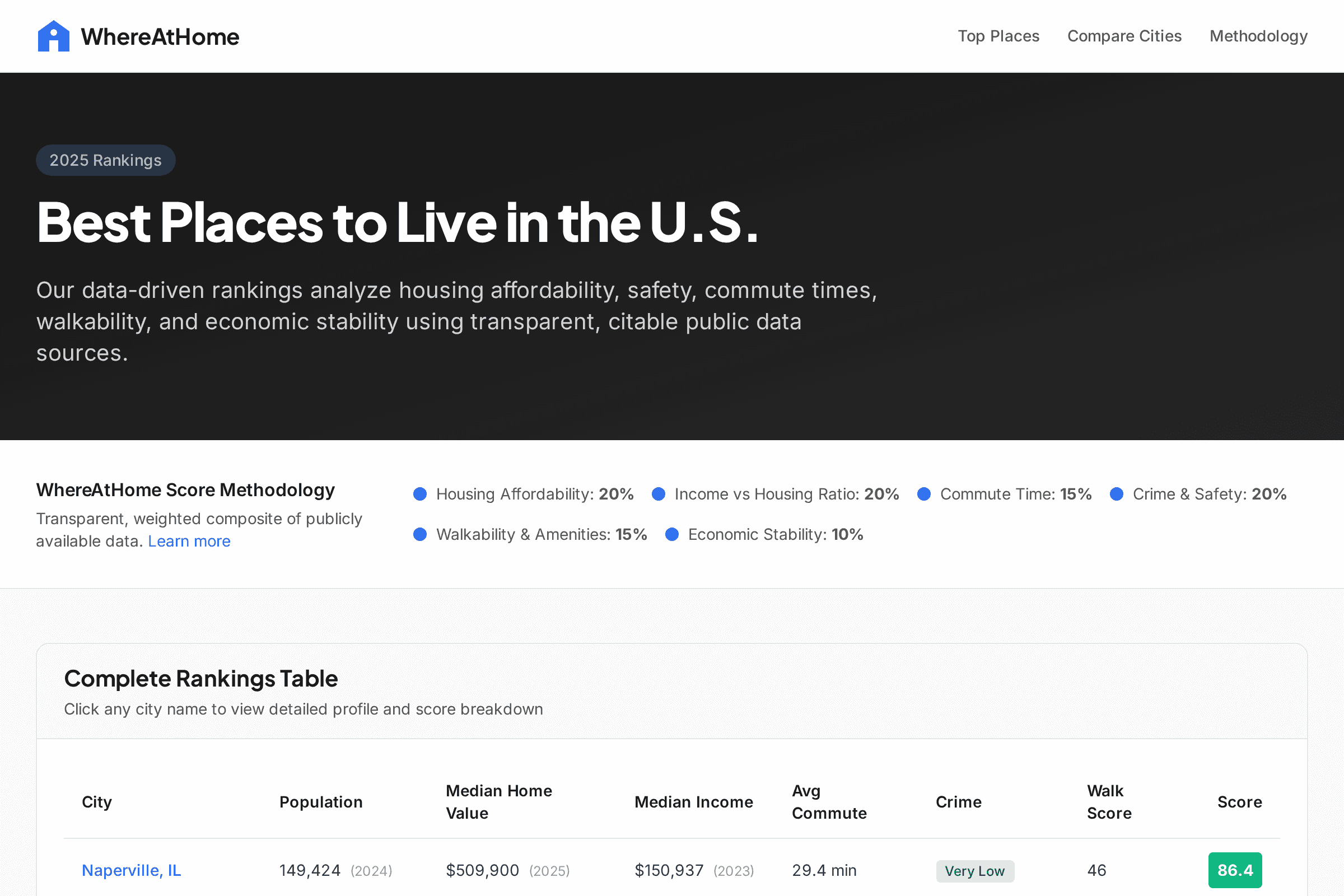The image size is (1344, 896).
Task: Click the WhereAtHome house logo icon
Action: (54, 35)
